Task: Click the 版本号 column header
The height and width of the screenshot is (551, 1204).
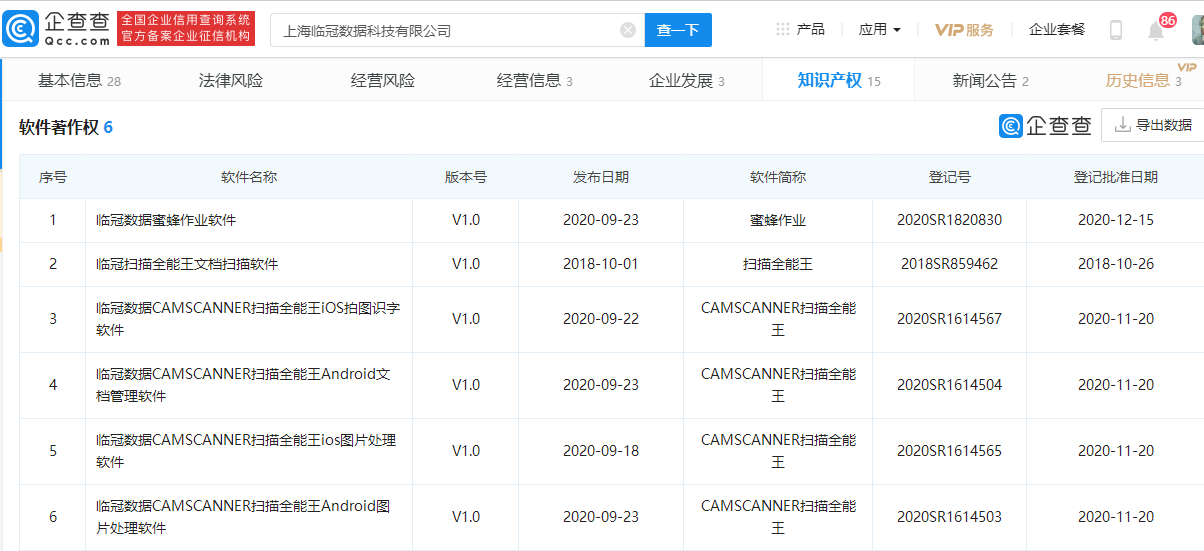Action: point(466,177)
